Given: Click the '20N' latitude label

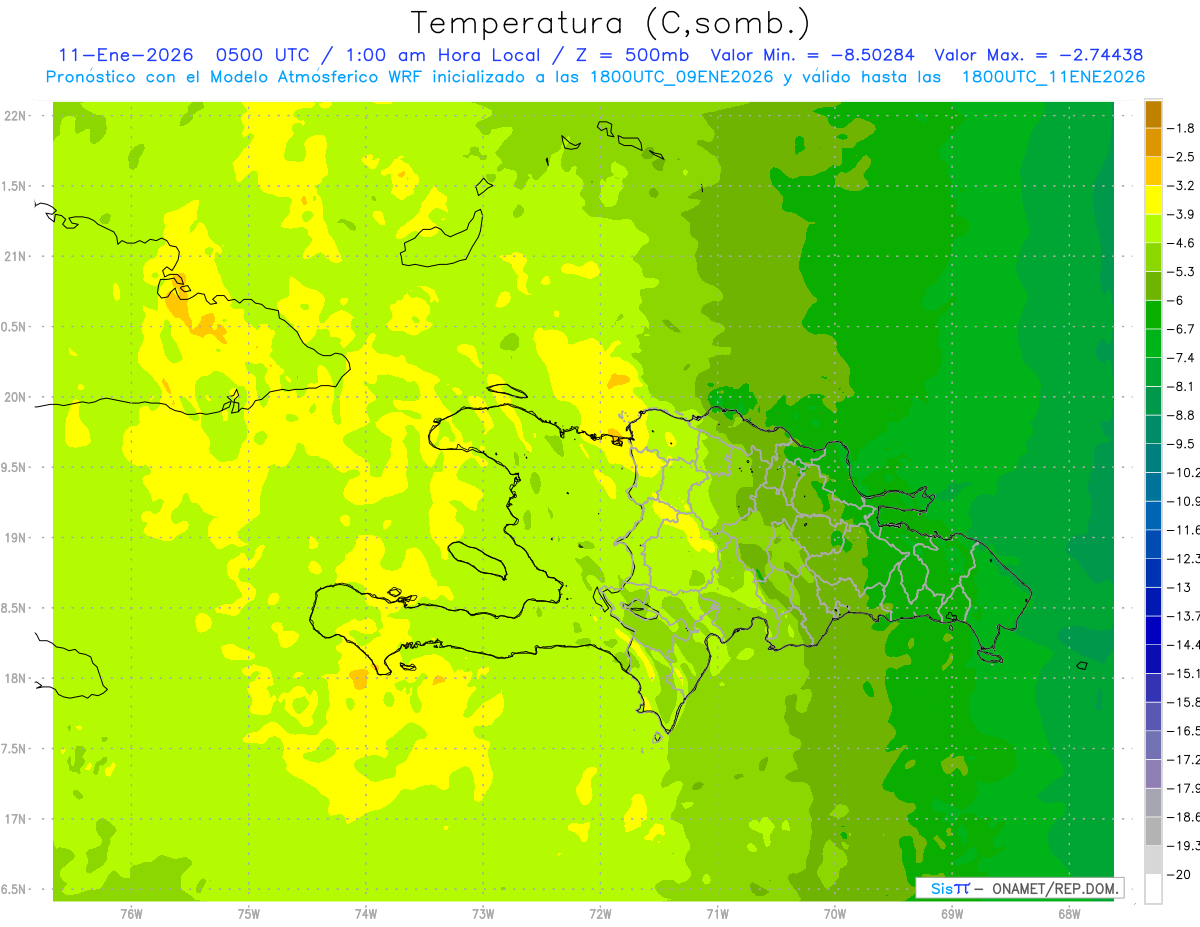Looking at the screenshot, I should [14, 397].
